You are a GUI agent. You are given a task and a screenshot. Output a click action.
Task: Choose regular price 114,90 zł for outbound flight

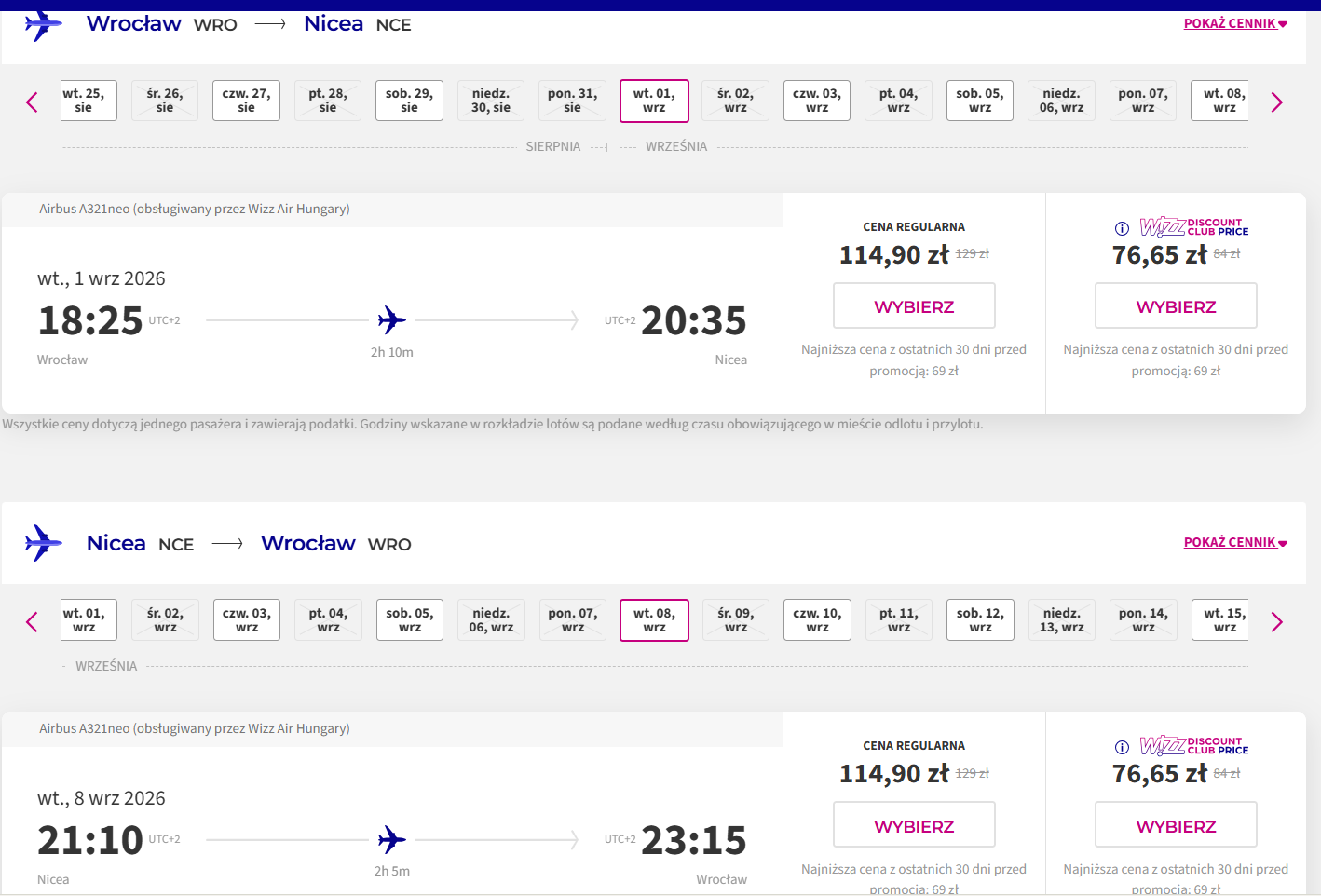click(914, 306)
